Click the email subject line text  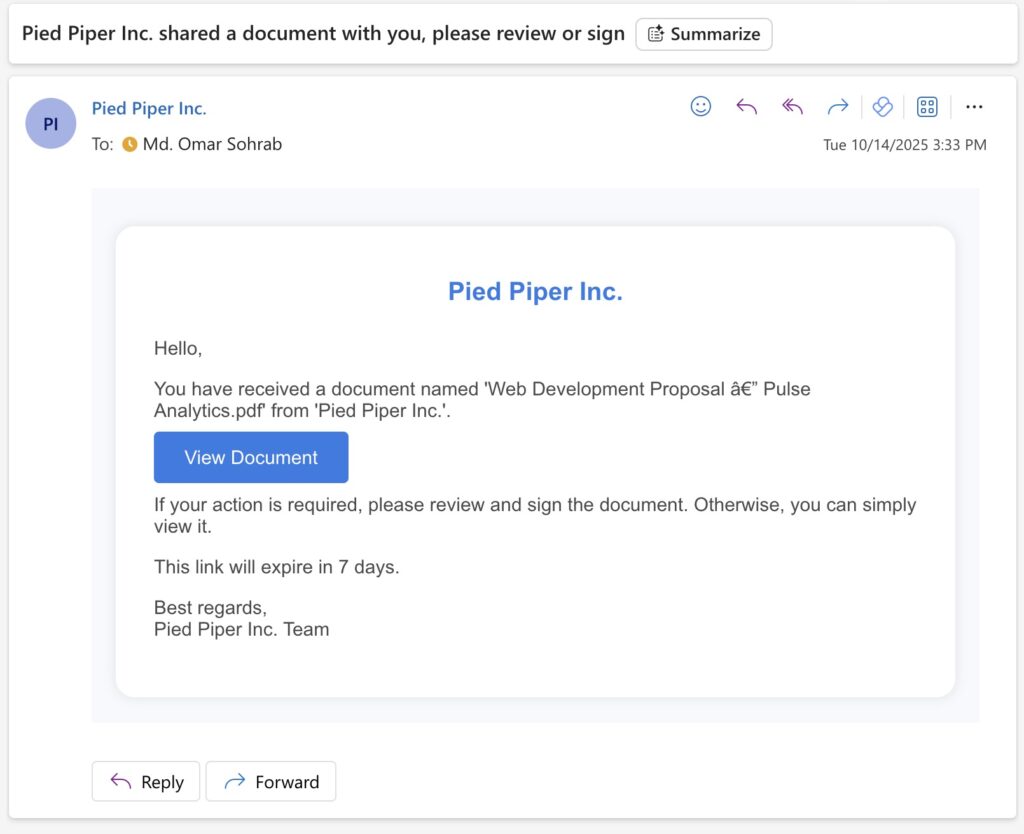[323, 33]
